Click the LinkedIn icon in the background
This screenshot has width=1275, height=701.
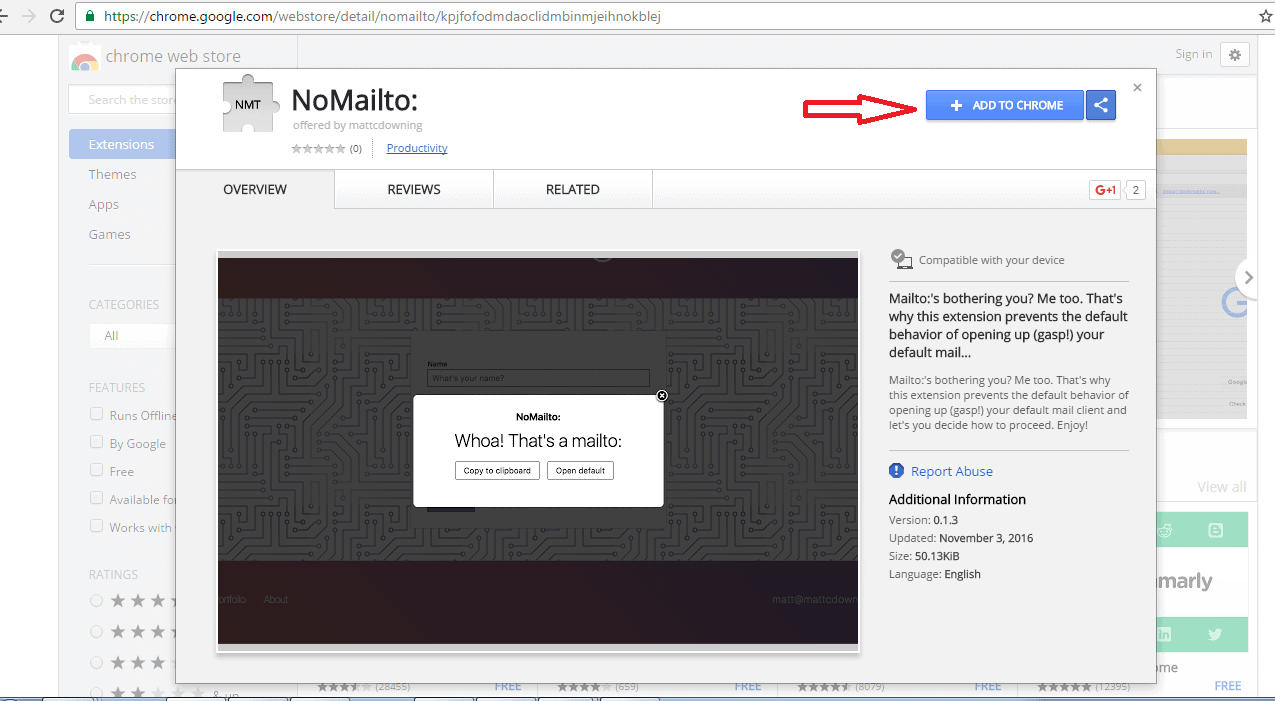1165,634
